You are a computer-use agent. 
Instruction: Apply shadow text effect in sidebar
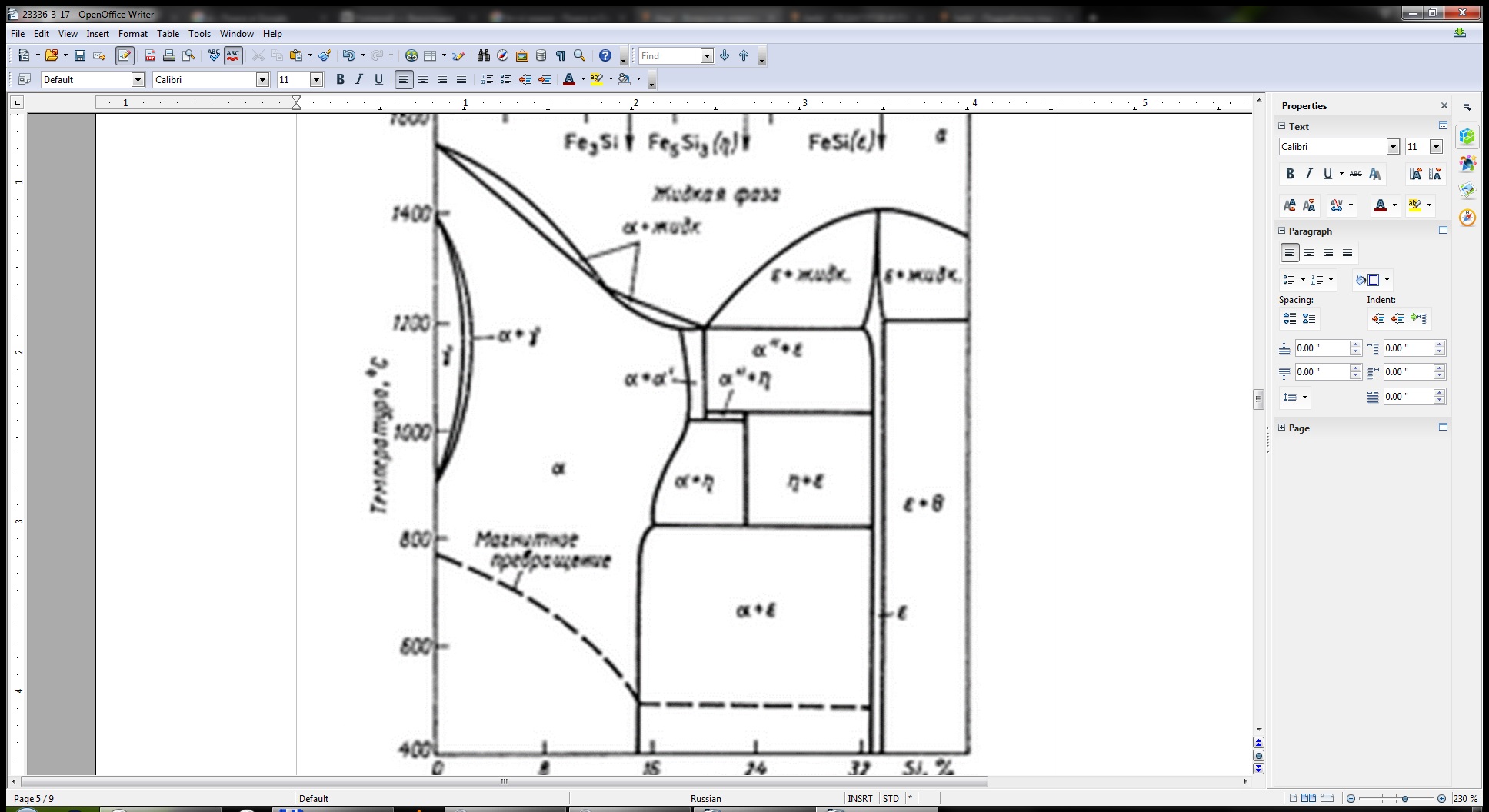point(1375,174)
